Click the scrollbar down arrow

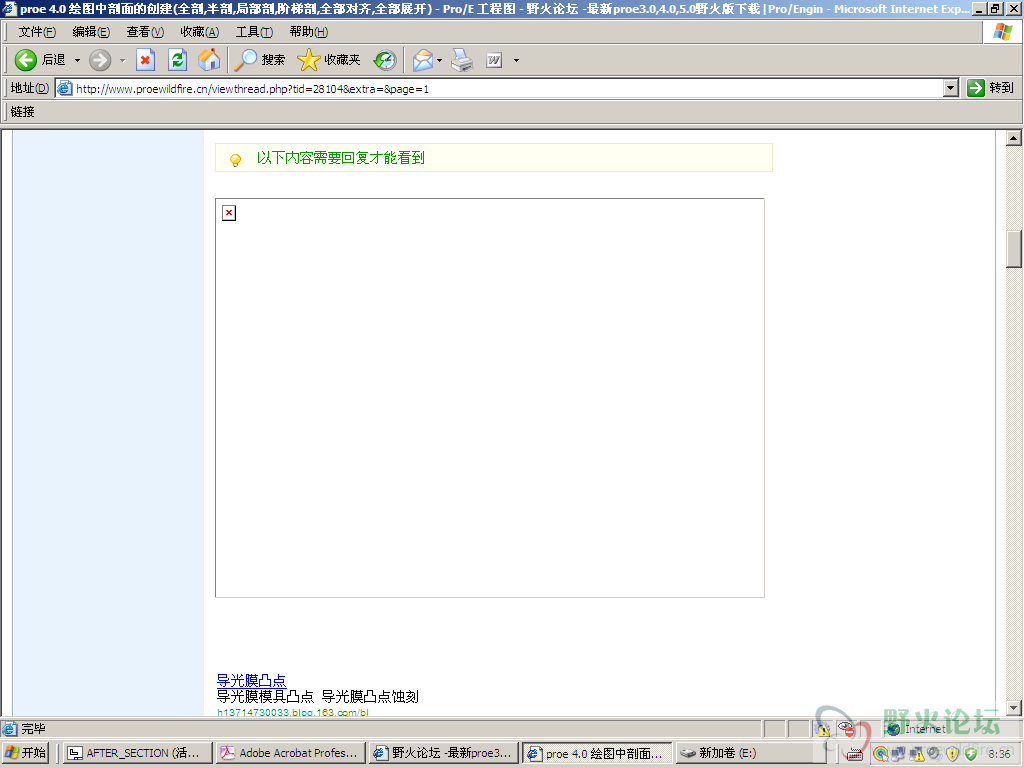pos(1014,707)
